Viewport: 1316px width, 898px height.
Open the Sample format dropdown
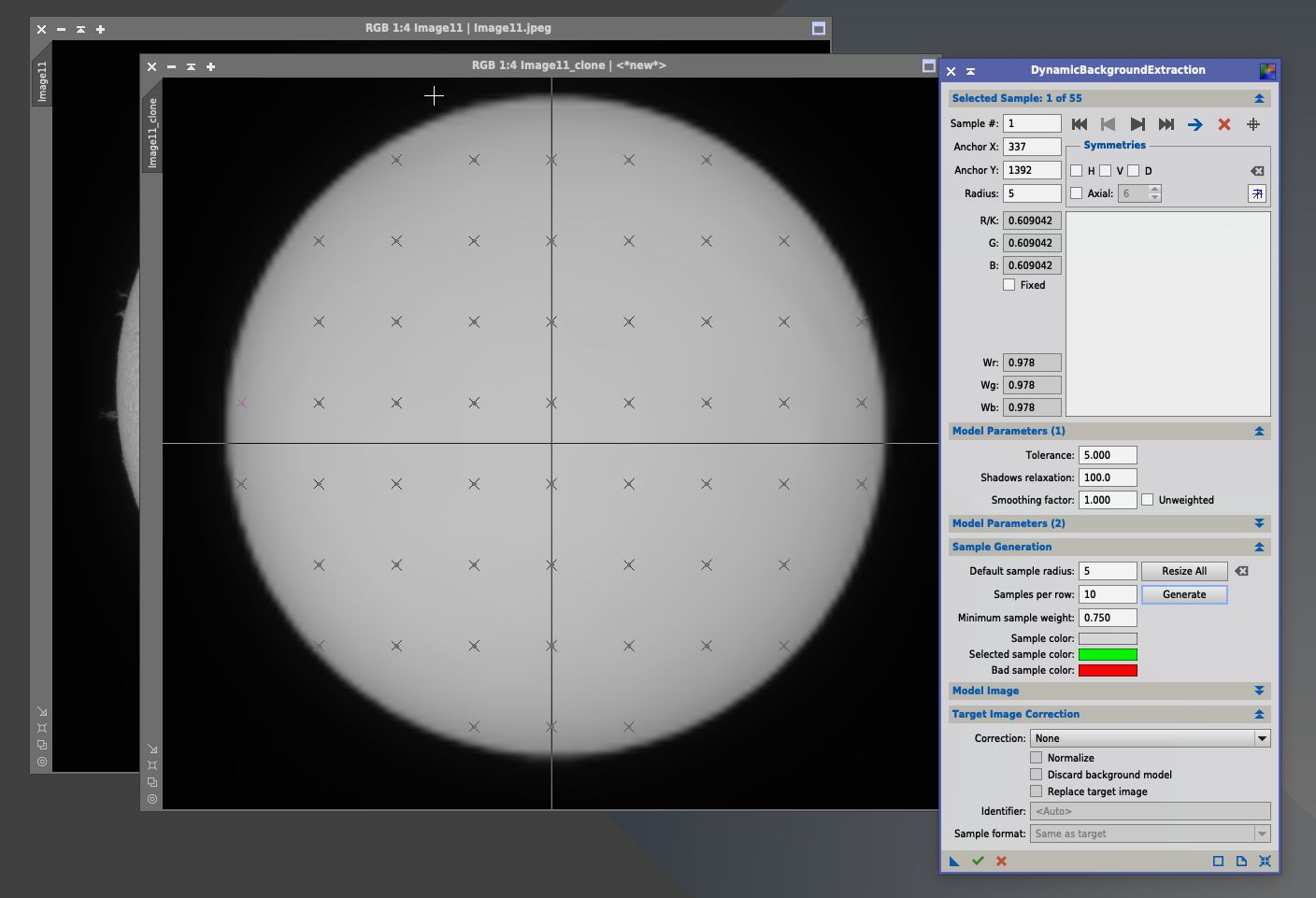(x=1151, y=834)
